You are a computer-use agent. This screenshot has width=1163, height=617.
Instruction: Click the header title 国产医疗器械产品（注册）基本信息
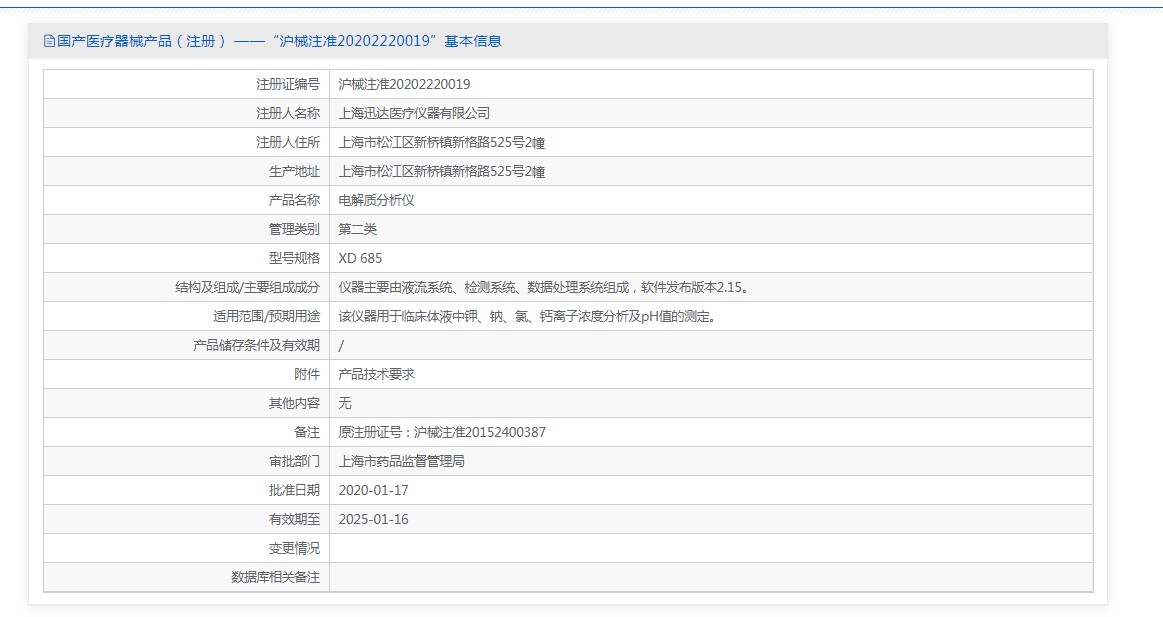coord(280,42)
